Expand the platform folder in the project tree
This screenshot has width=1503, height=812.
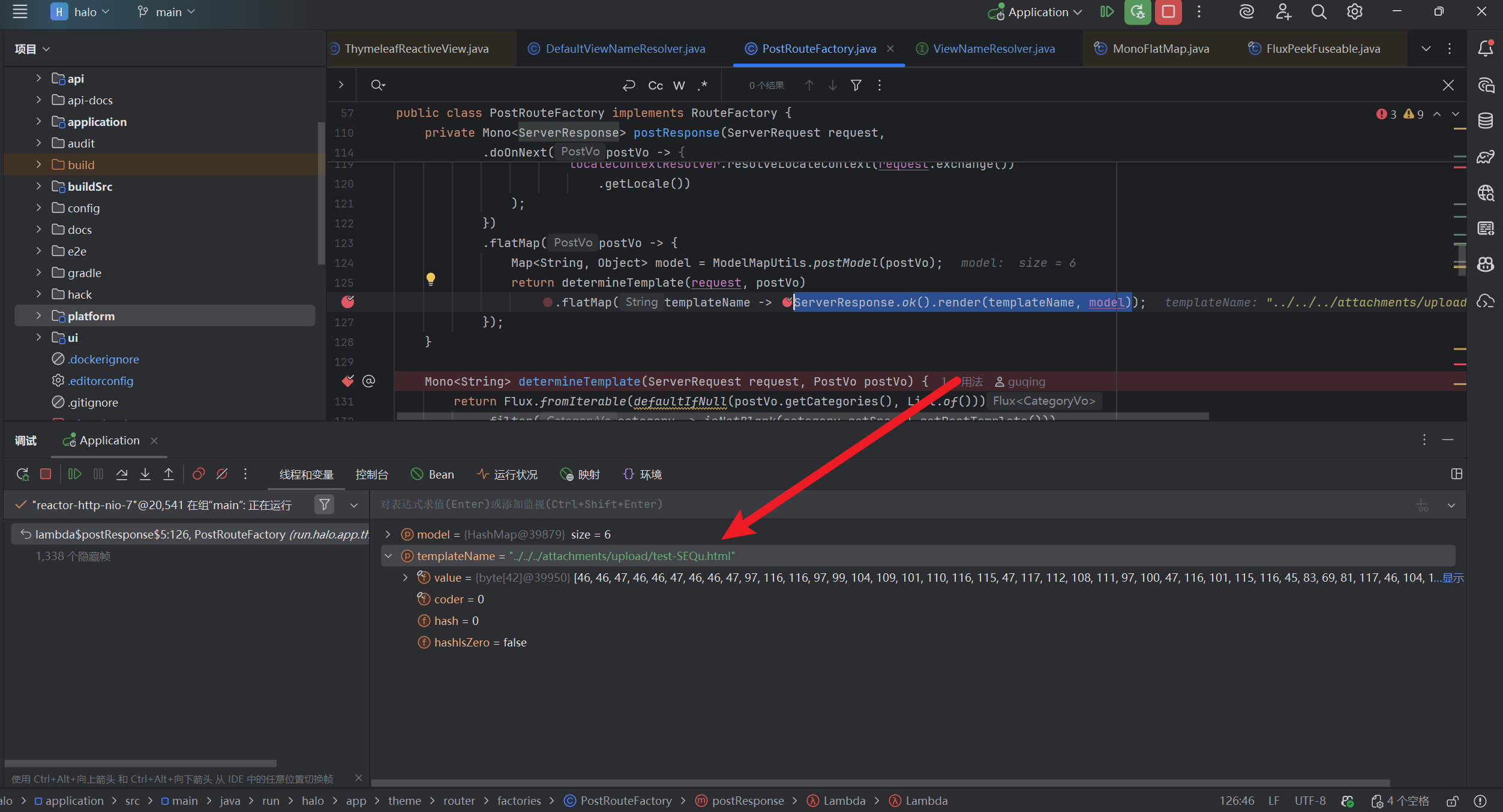(x=38, y=316)
